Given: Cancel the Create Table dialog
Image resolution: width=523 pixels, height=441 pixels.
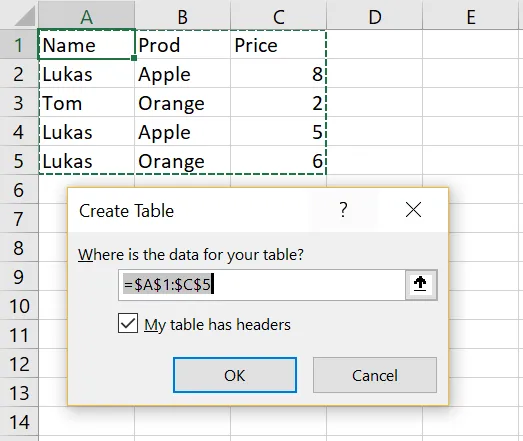Looking at the screenshot, I should [375, 375].
